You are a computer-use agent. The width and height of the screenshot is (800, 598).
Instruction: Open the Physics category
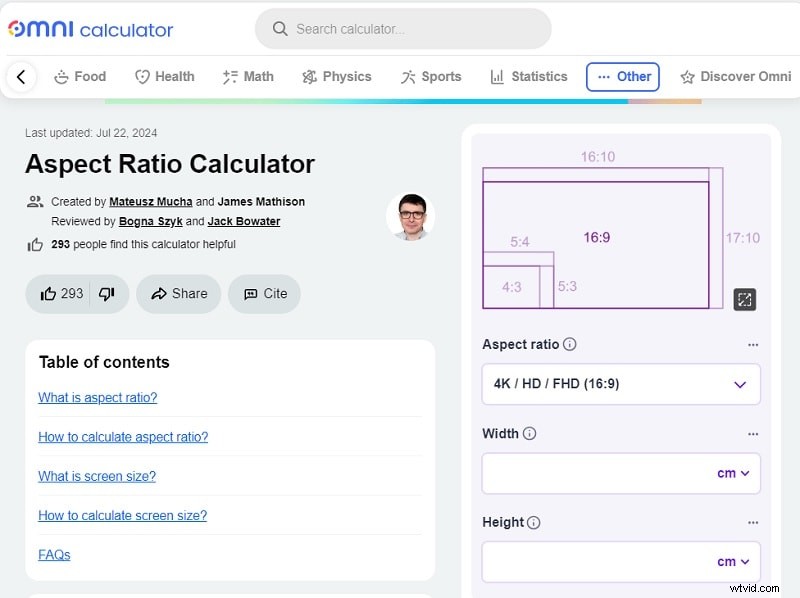(x=336, y=77)
